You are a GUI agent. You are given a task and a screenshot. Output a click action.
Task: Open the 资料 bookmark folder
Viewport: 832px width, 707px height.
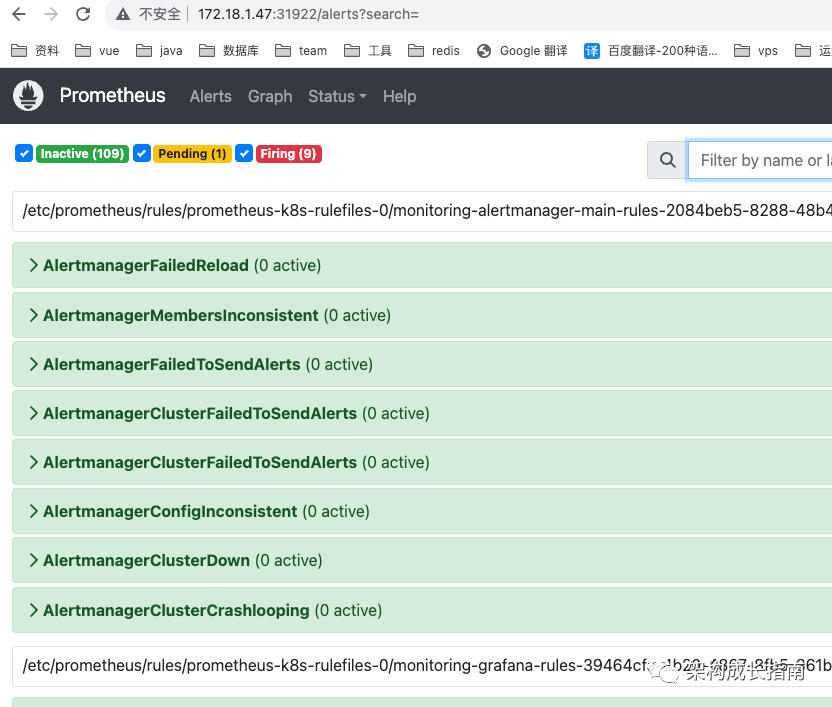[x=35, y=50]
